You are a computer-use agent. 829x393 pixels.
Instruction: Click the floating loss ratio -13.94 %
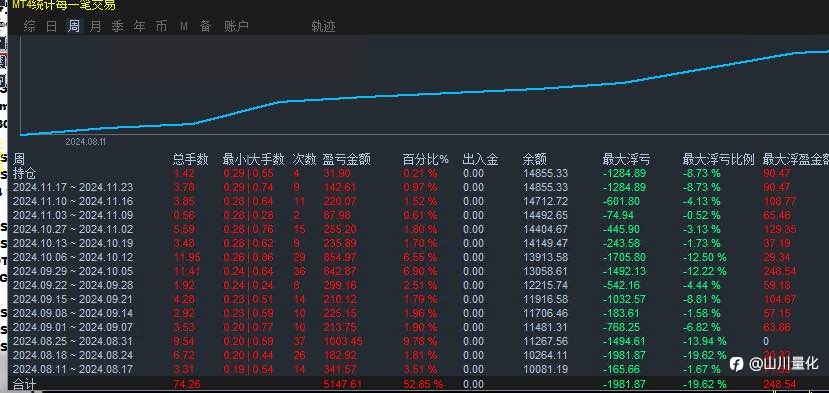click(705, 341)
